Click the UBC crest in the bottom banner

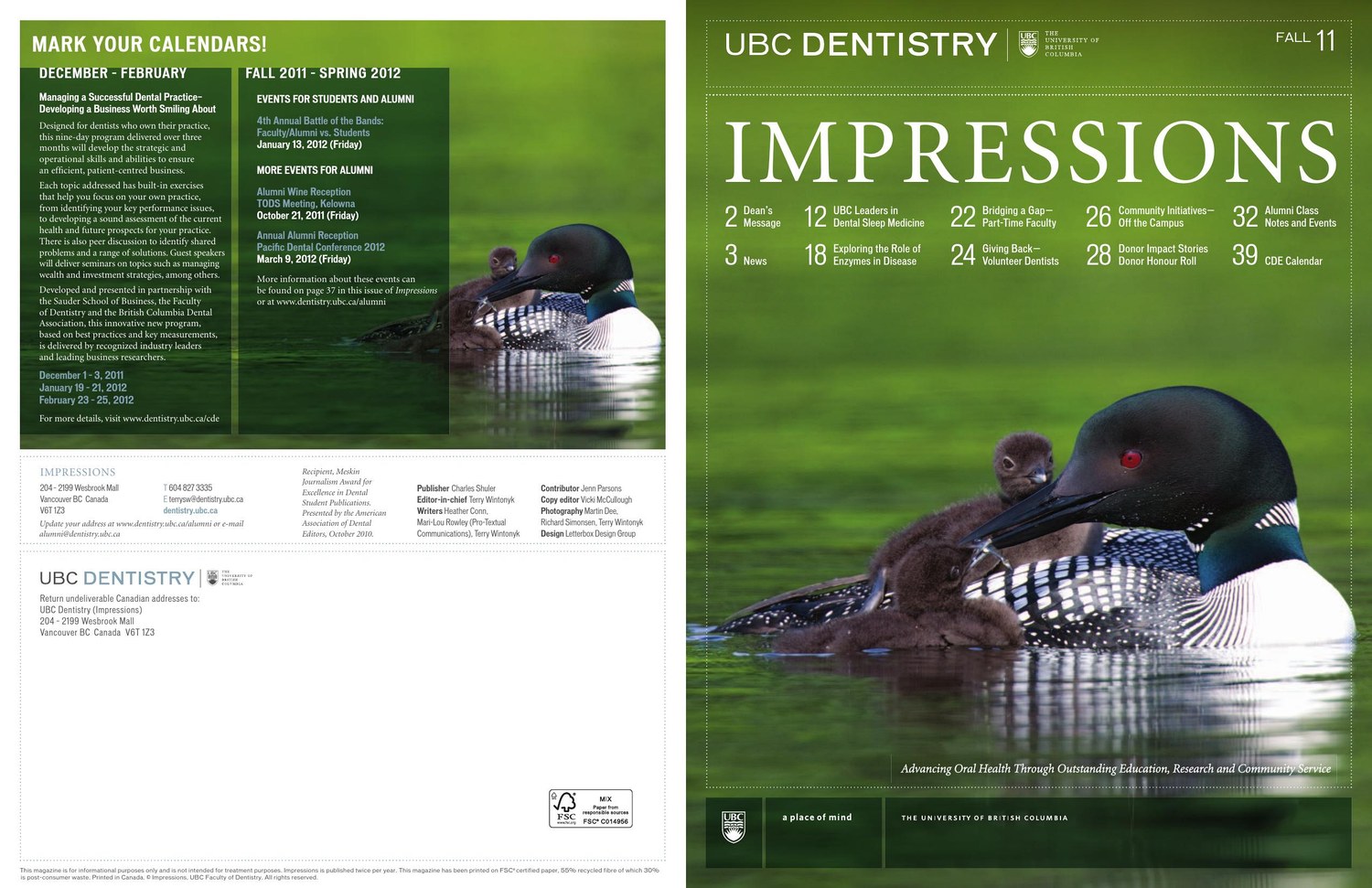(734, 826)
